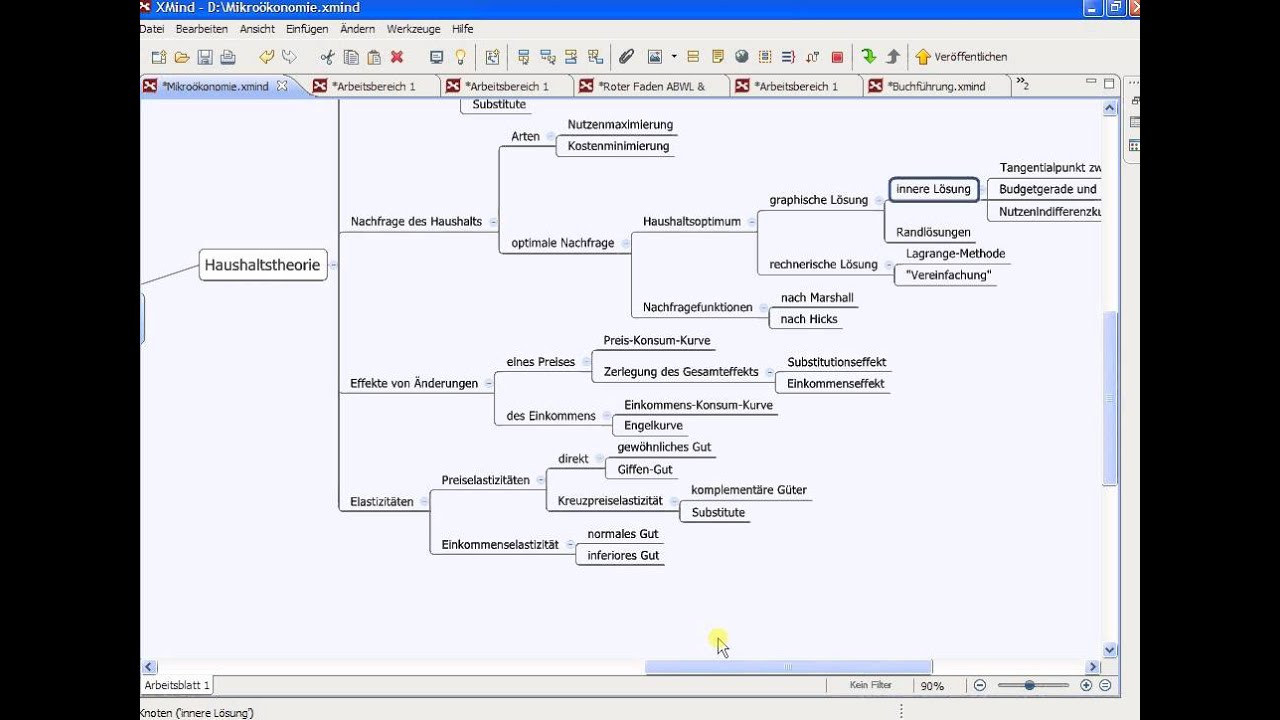
Task: Add hyperlink with the globe icon
Action: point(742,57)
